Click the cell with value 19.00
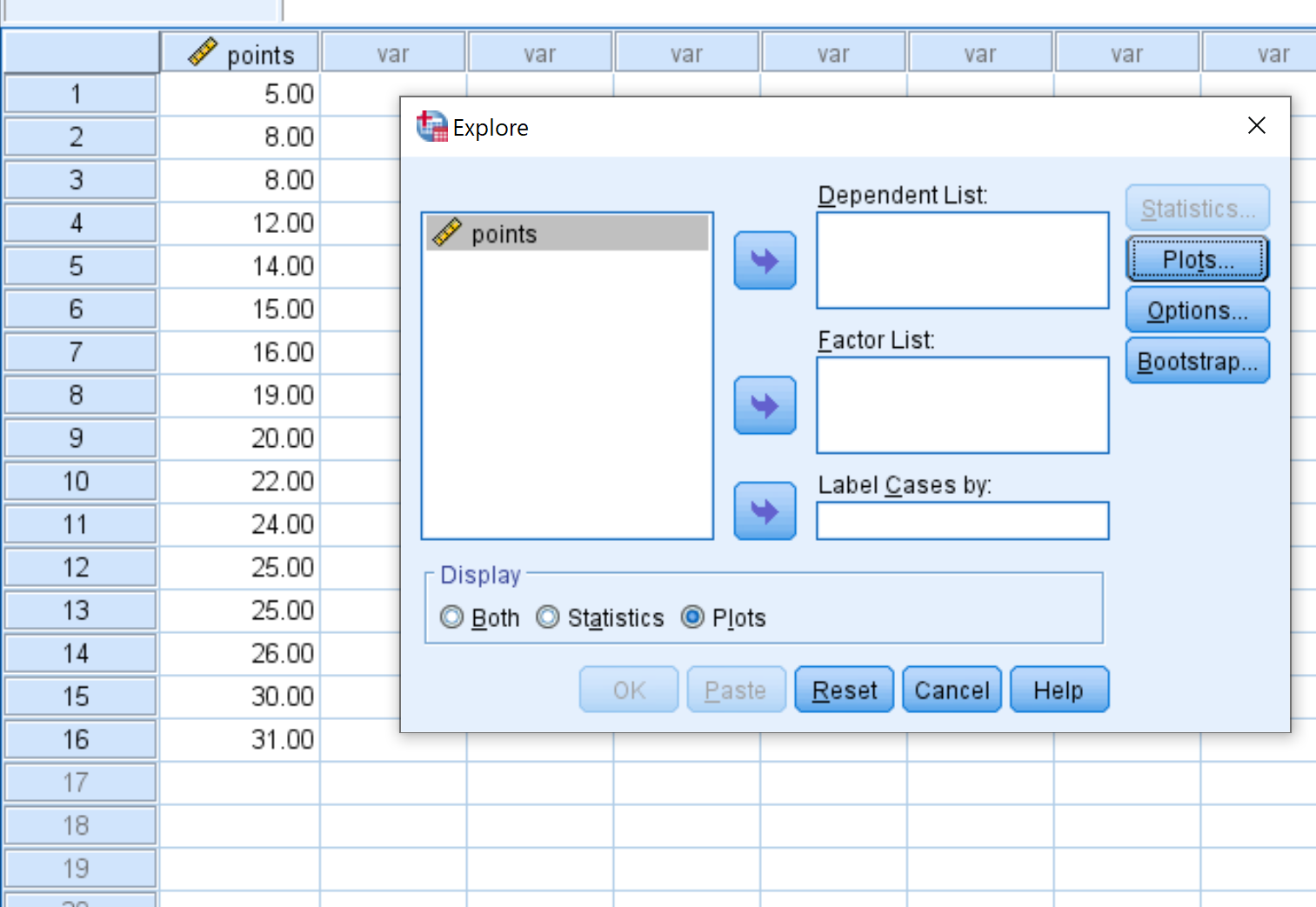The height and width of the screenshot is (907, 1316). click(240, 396)
